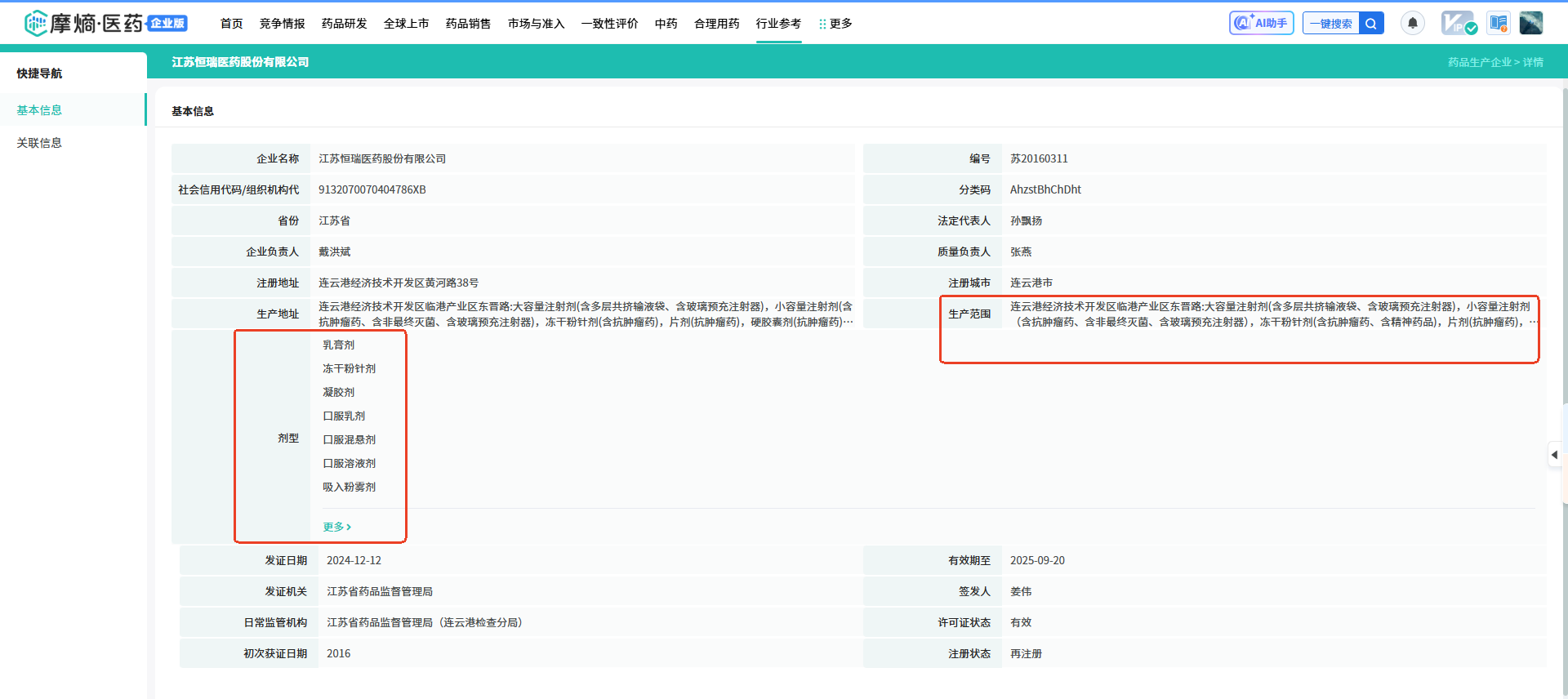
Task: Click the license number 苏20160311
Action: [1039, 158]
